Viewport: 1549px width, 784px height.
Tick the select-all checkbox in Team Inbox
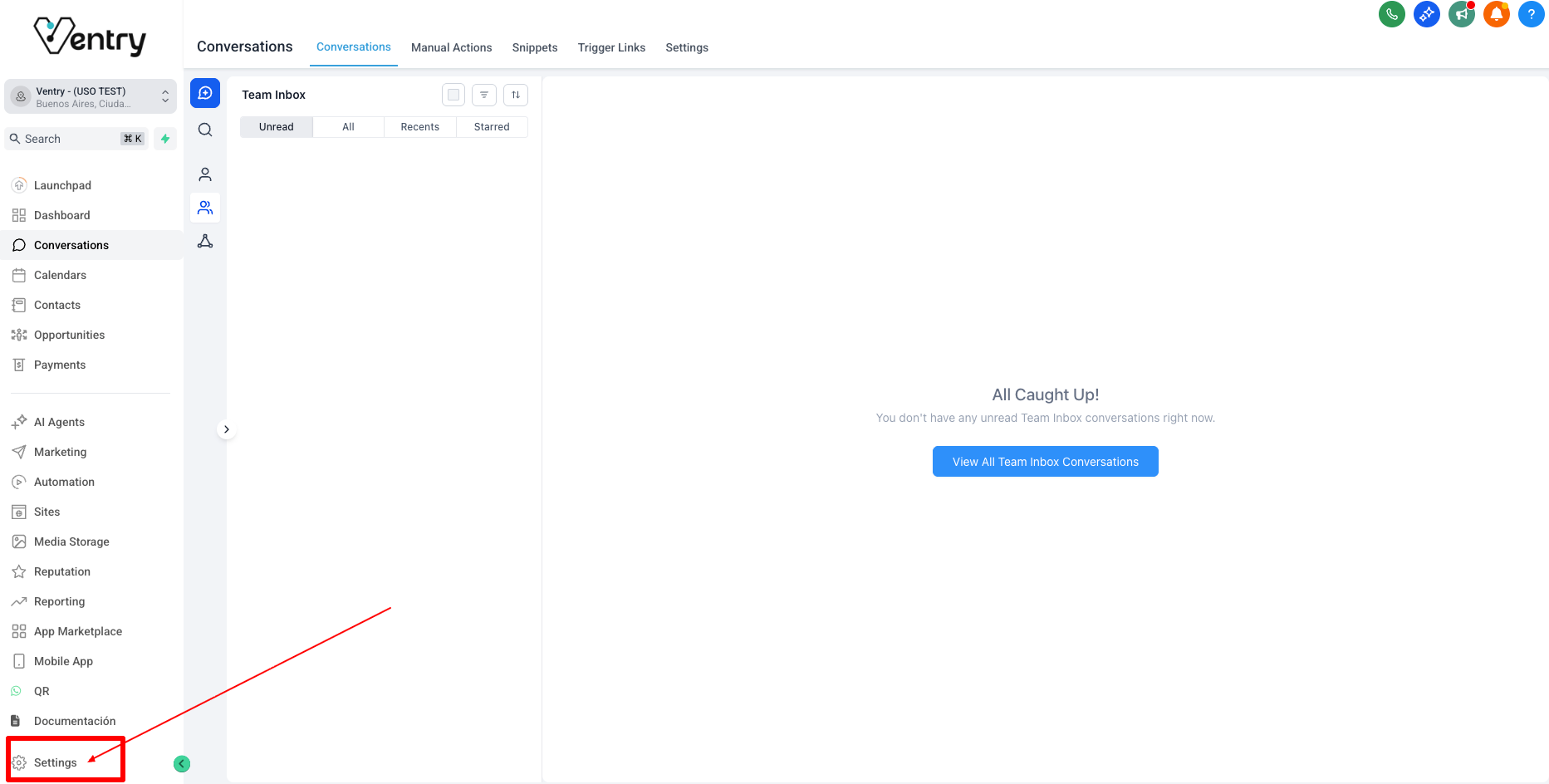[453, 95]
